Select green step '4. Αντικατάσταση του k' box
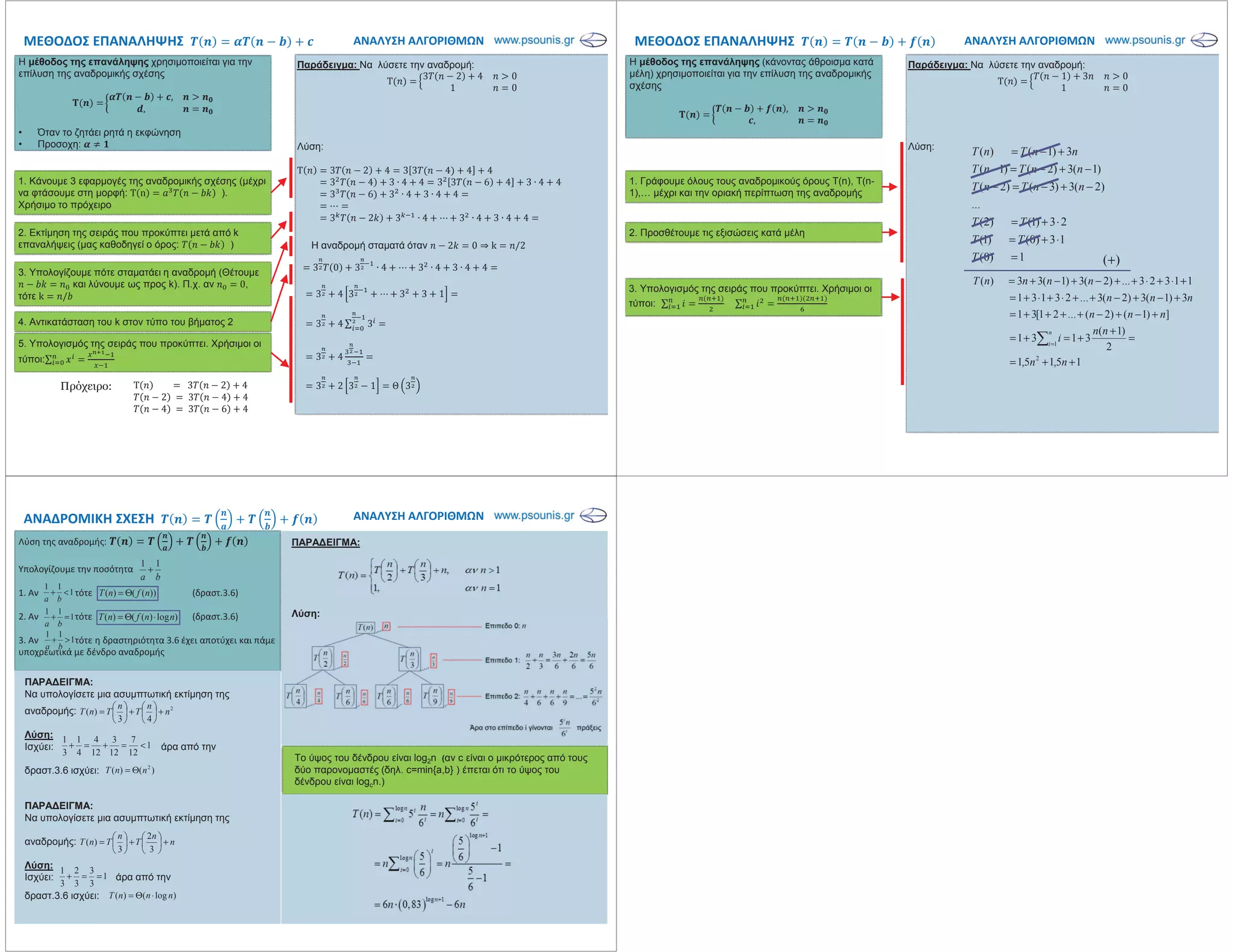The height and width of the screenshot is (952, 1233). click(143, 322)
